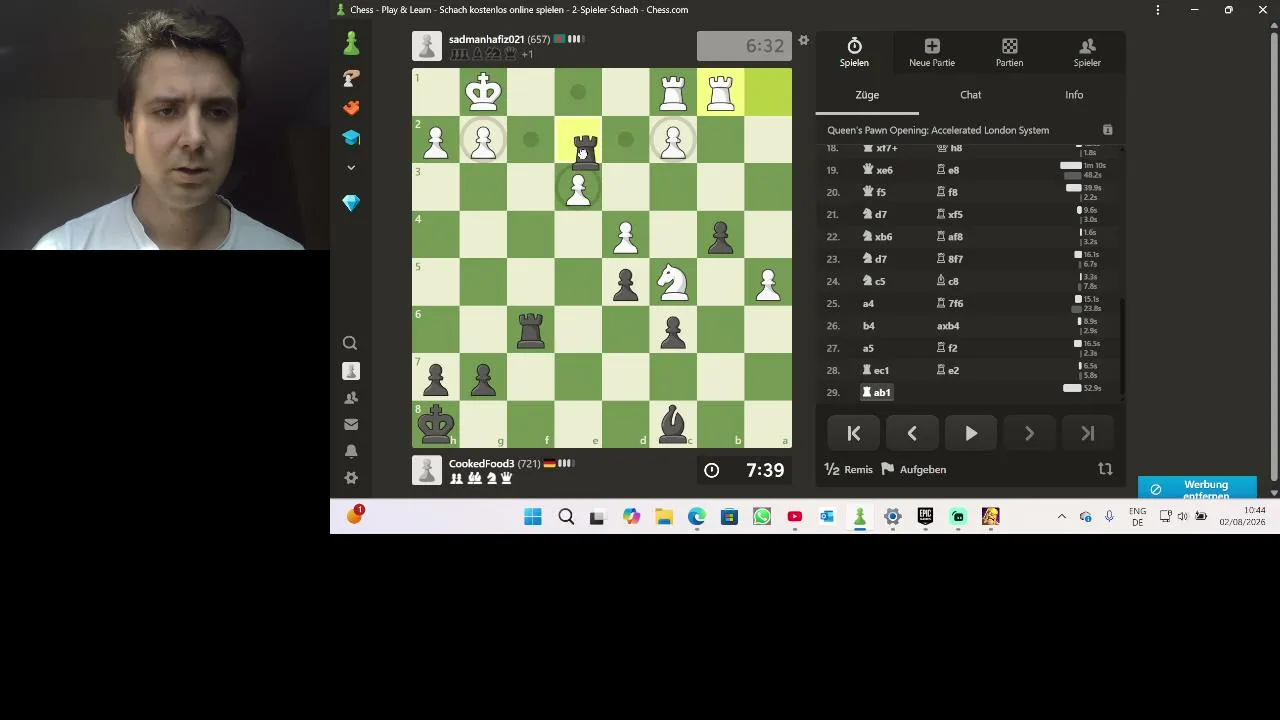Open the ENG DE language switcher
Image resolution: width=1280 pixels, height=720 pixels.
click(x=1138, y=517)
